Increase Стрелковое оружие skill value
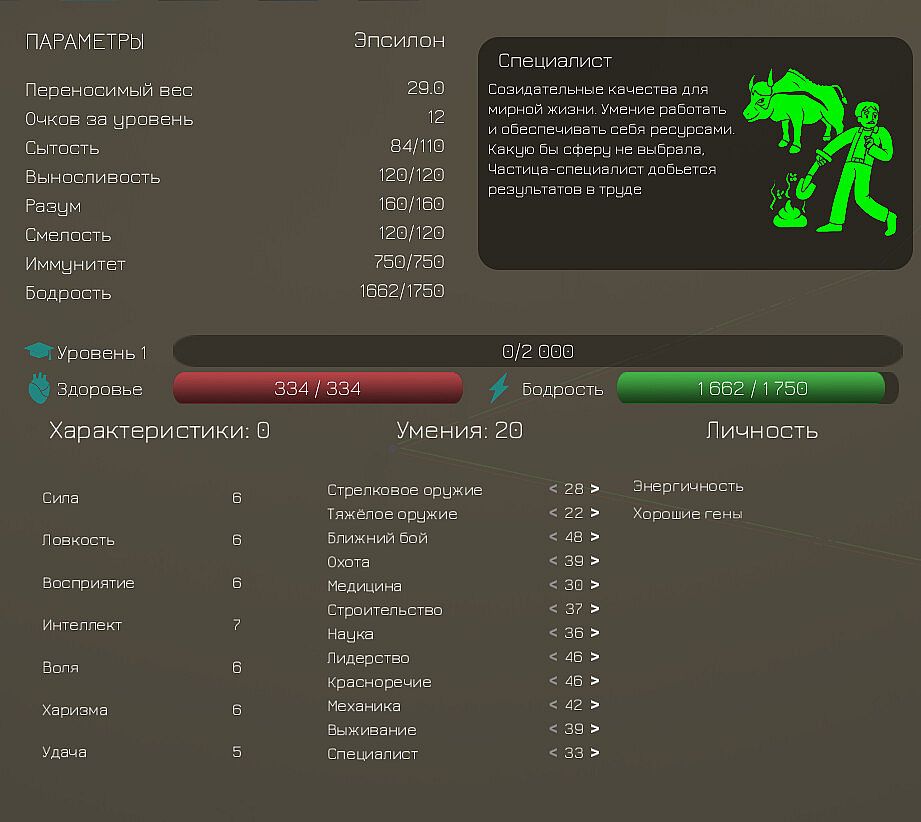The height and width of the screenshot is (822, 921). coord(595,488)
